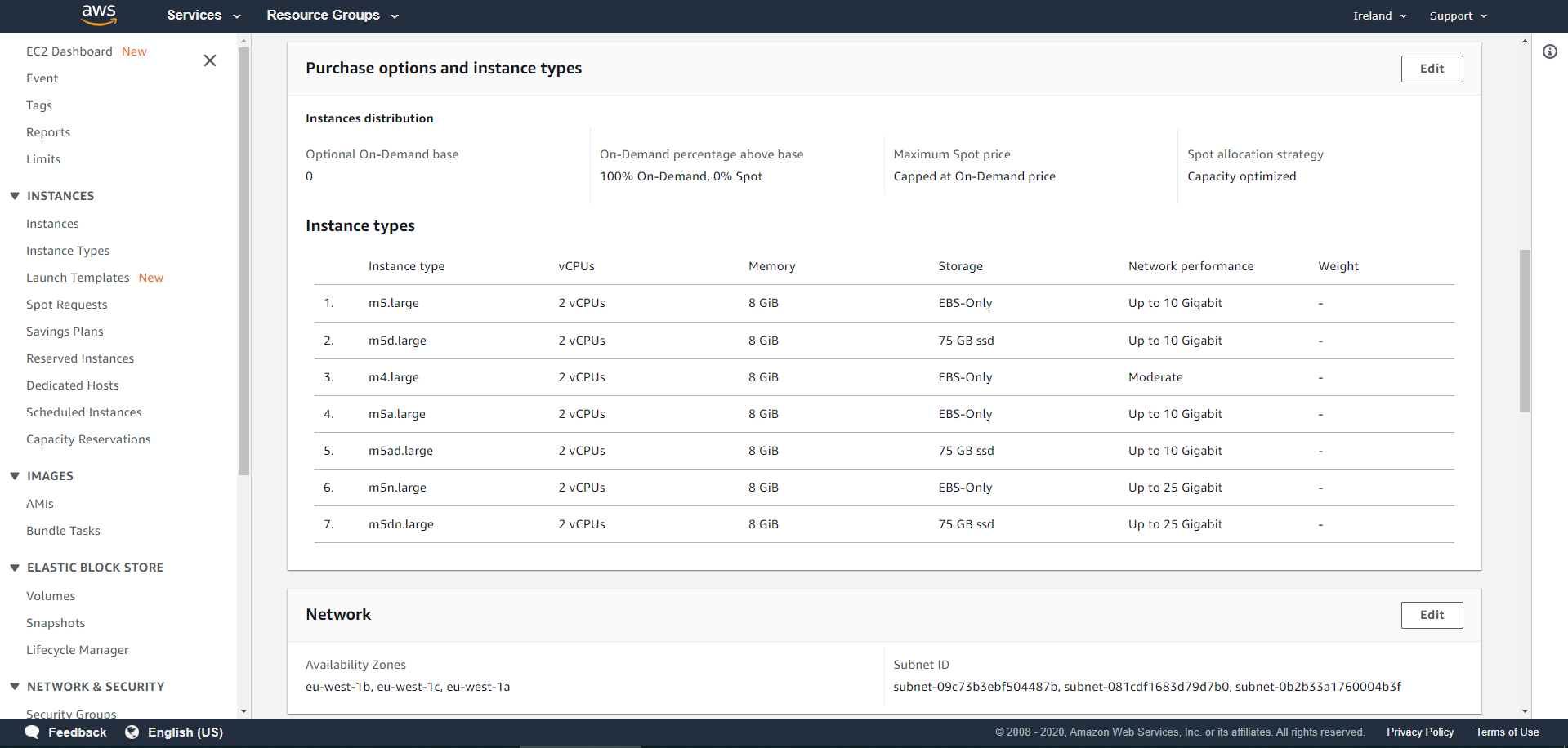
Task: Open Spot Requests page
Action: [67, 305]
